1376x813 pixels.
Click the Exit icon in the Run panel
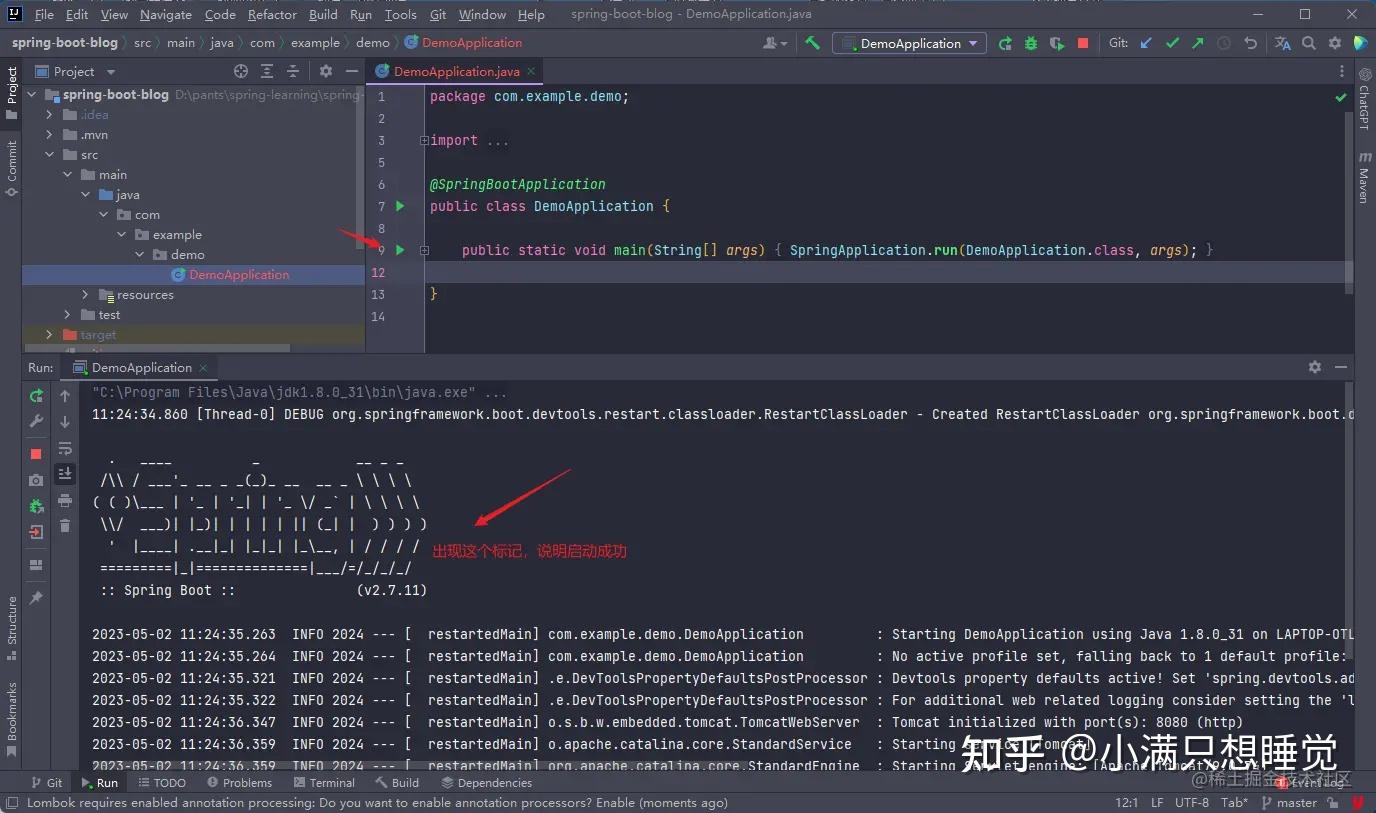tap(36, 532)
